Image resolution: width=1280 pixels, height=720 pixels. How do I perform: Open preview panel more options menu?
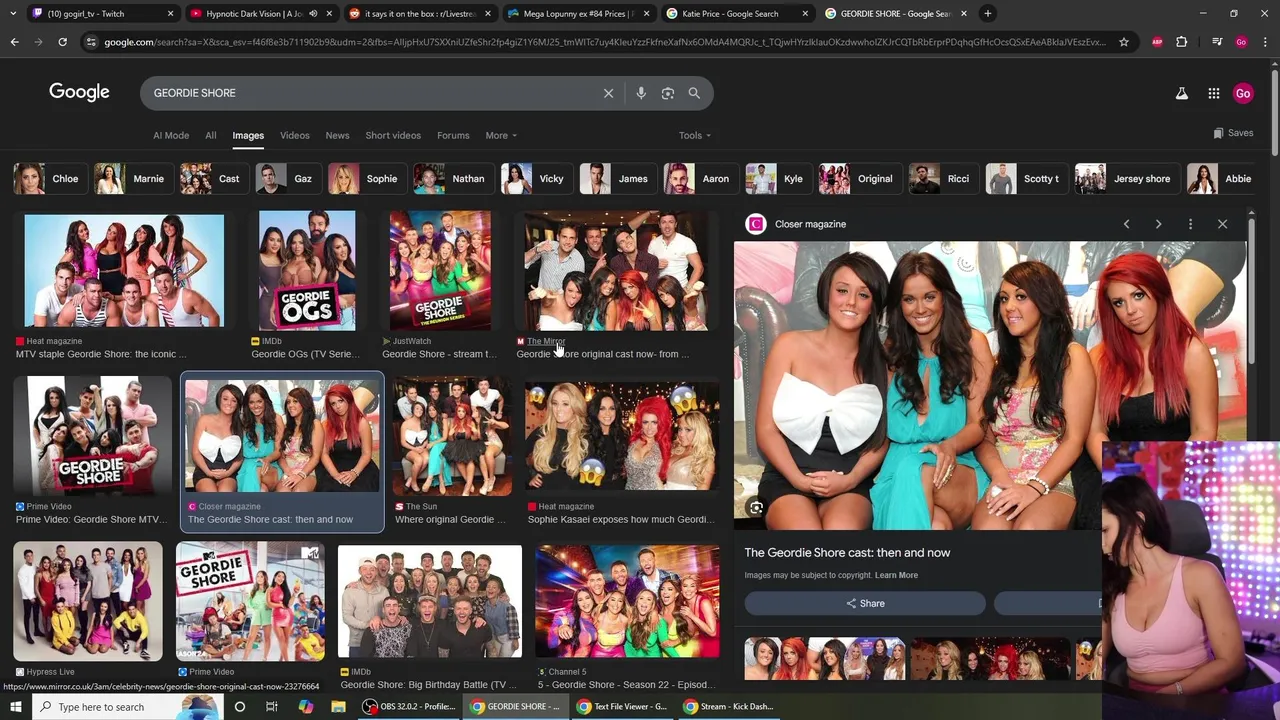1190,224
